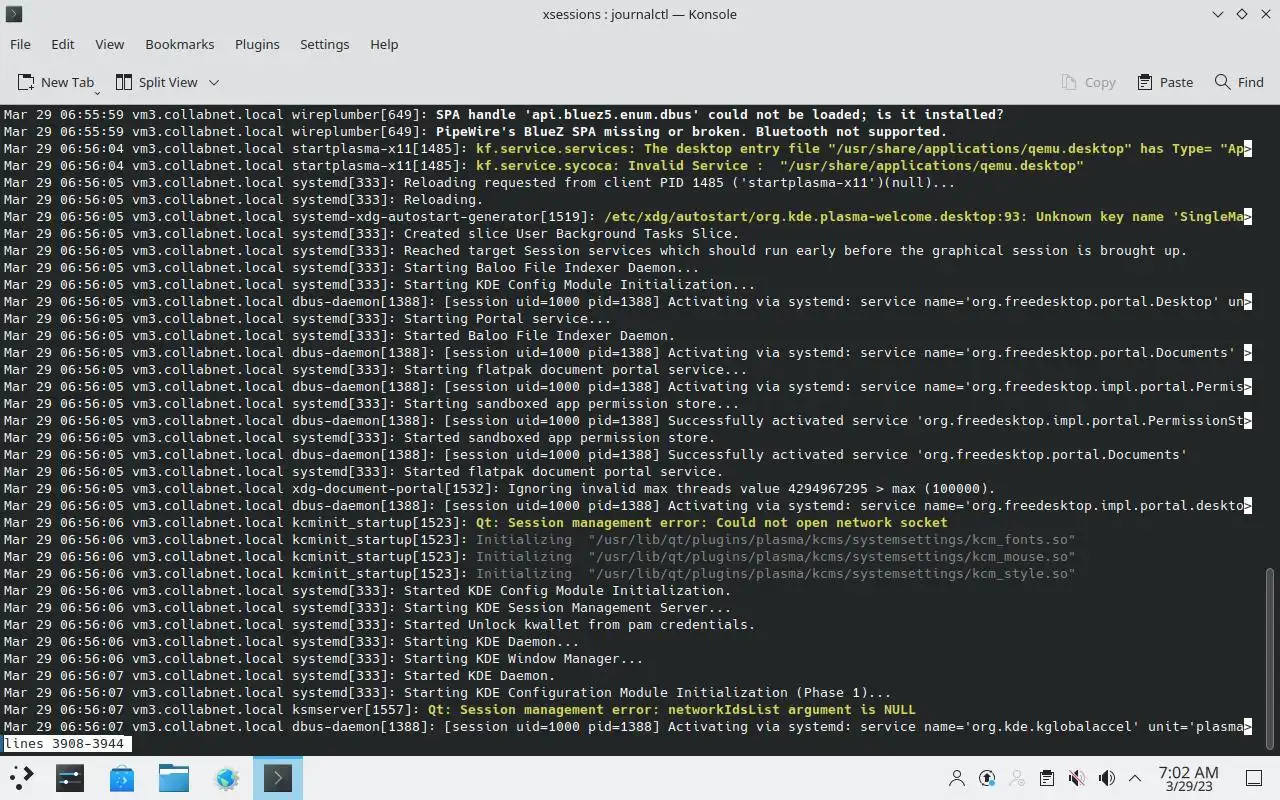Click the 'Starting Baloo File Indexer Daemon...' line
This screenshot has height=800, width=1280.
(x=351, y=267)
